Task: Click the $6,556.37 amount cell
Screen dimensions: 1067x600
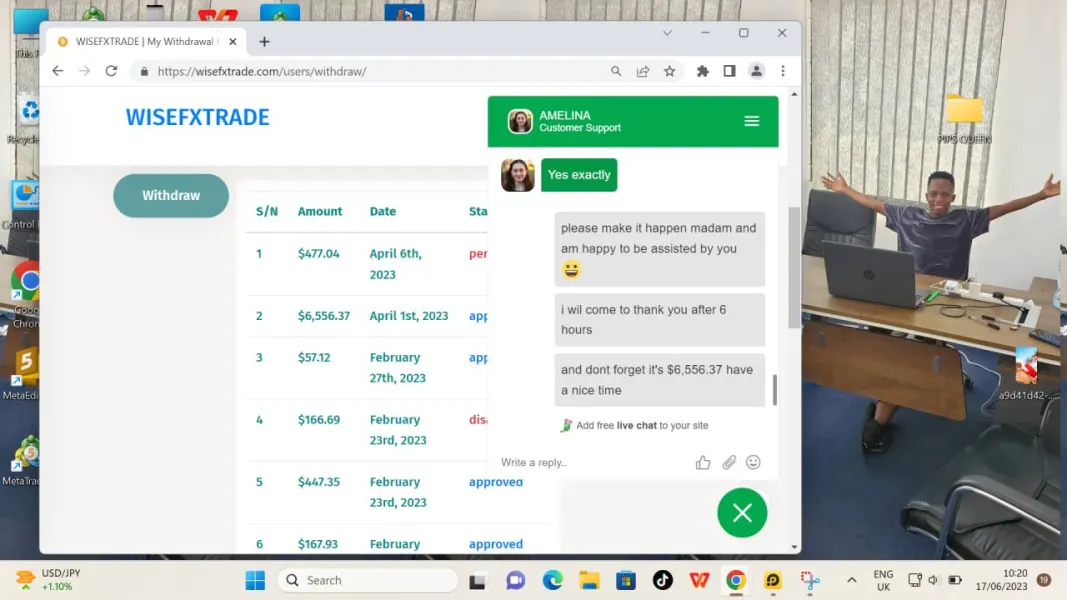Action: pos(324,316)
